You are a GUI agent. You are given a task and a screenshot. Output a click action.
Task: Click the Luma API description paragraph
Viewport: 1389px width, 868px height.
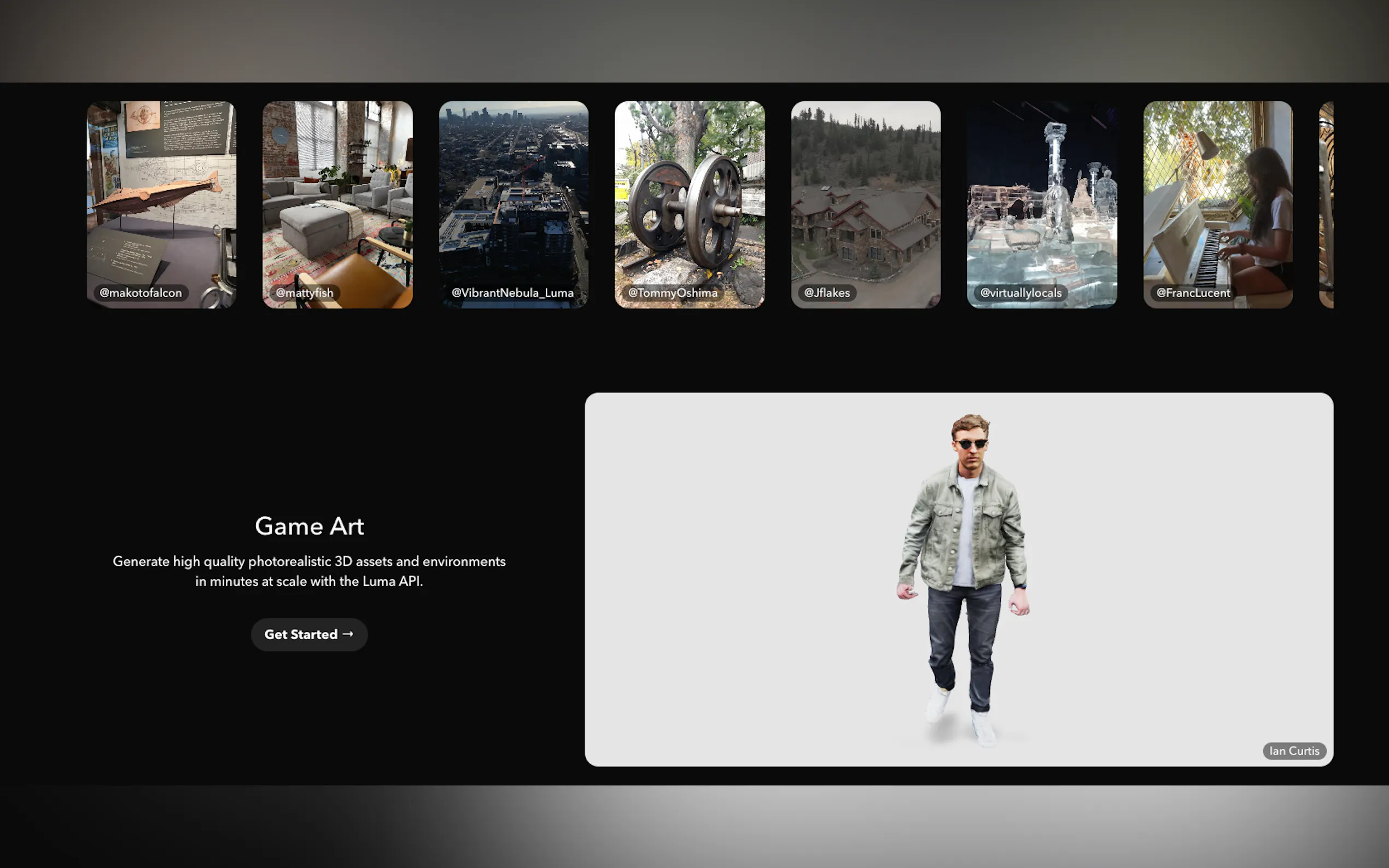[309, 571]
